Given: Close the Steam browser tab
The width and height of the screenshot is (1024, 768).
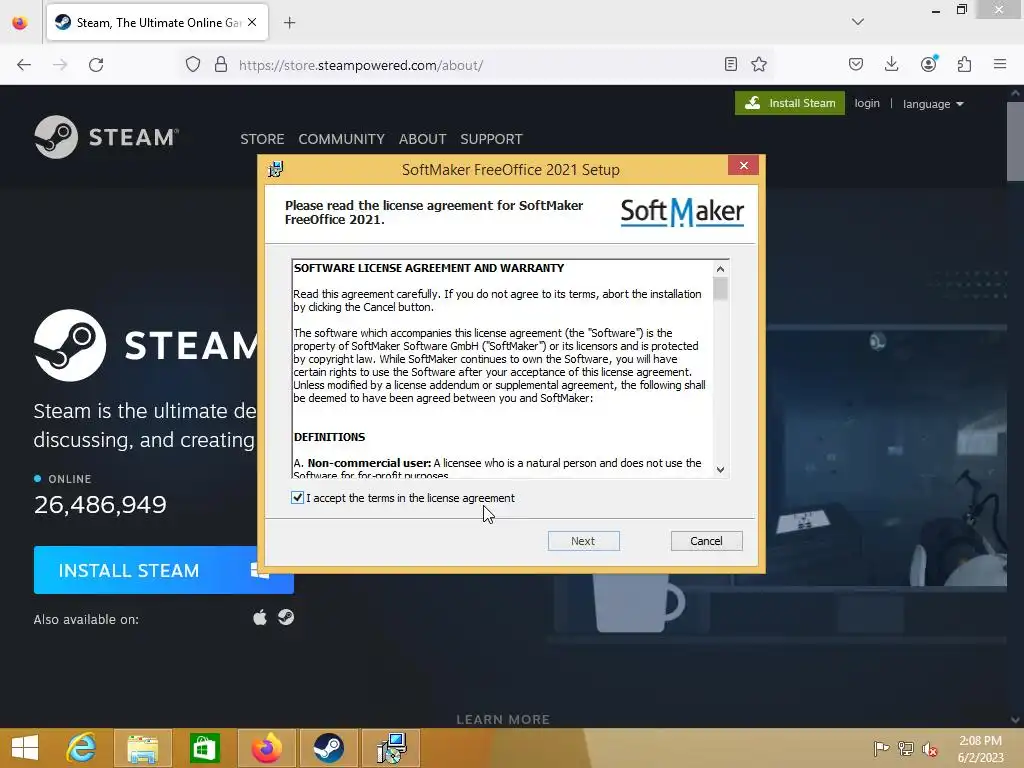Looking at the screenshot, I should click(x=252, y=22).
